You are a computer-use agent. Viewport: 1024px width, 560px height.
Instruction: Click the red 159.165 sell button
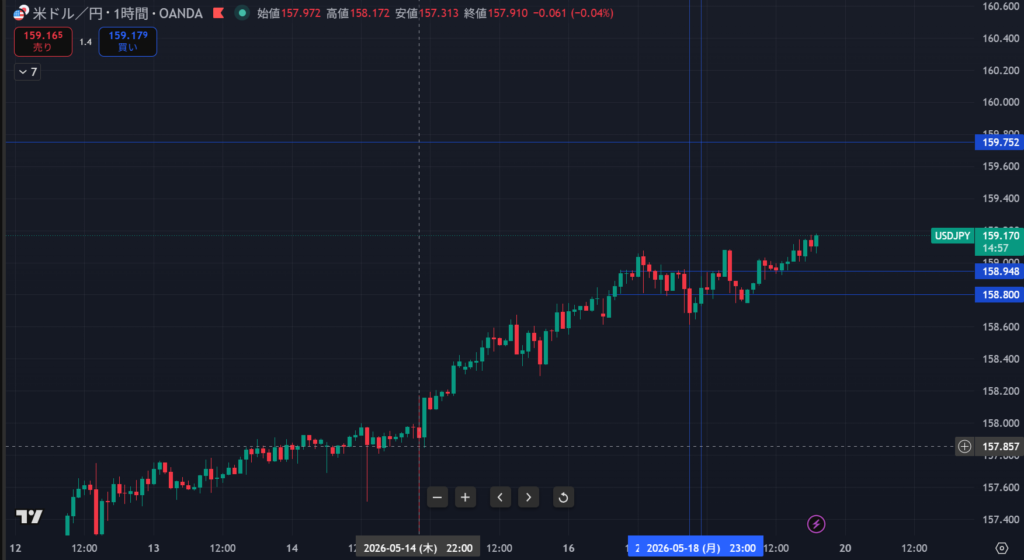click(43, 42)
